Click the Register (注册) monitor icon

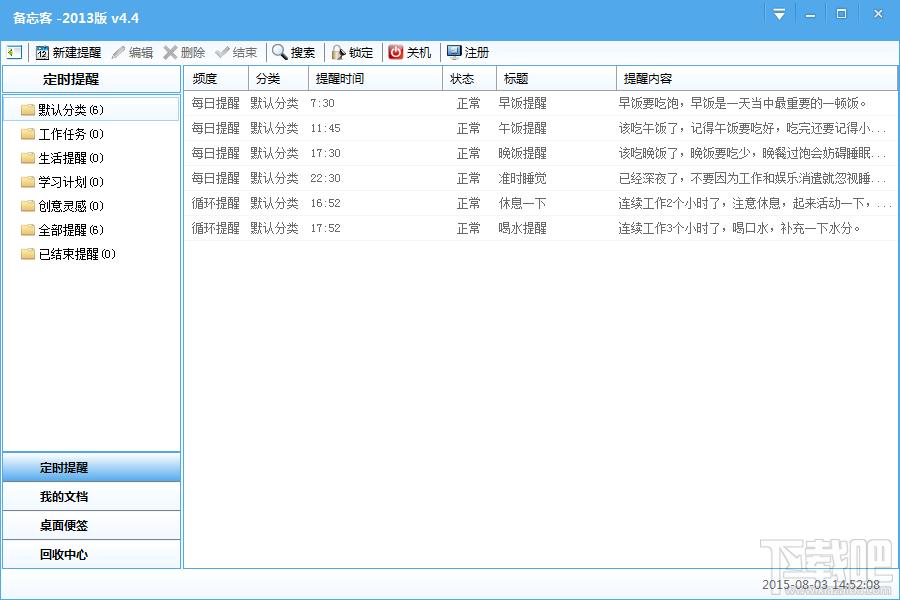pos(454,52)
